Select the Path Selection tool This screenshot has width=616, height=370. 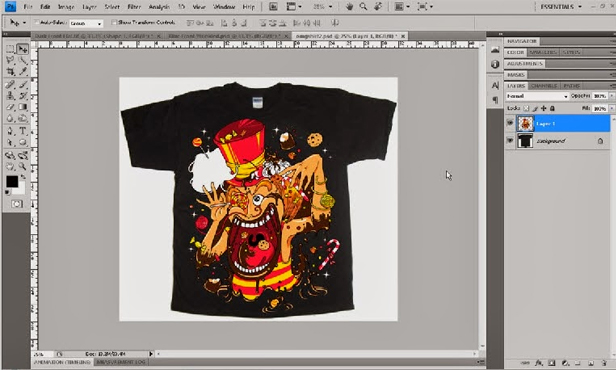click(x=10, y=142)
